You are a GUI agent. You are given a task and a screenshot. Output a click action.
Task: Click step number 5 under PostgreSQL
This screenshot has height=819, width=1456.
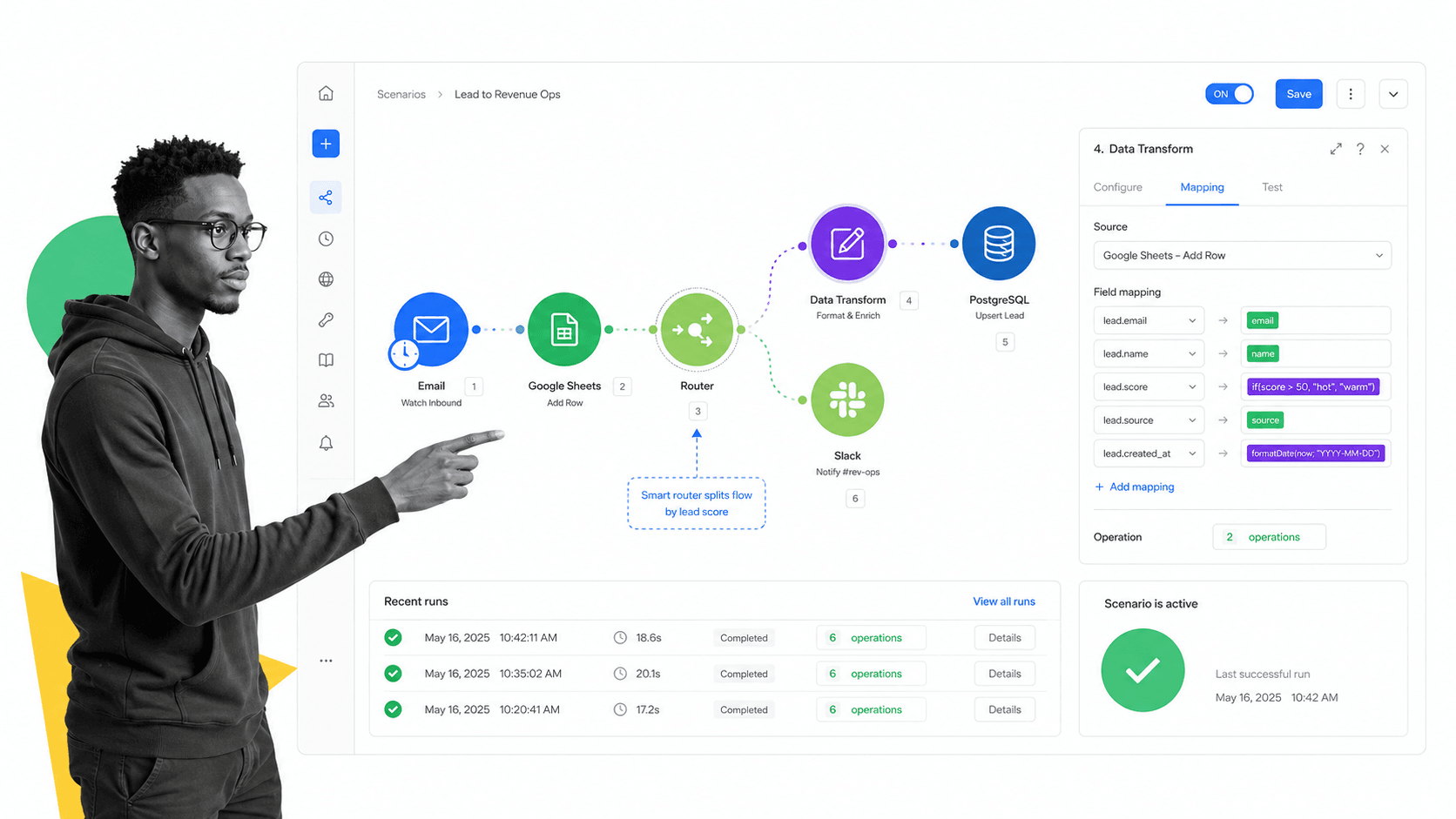(1005, 342)
